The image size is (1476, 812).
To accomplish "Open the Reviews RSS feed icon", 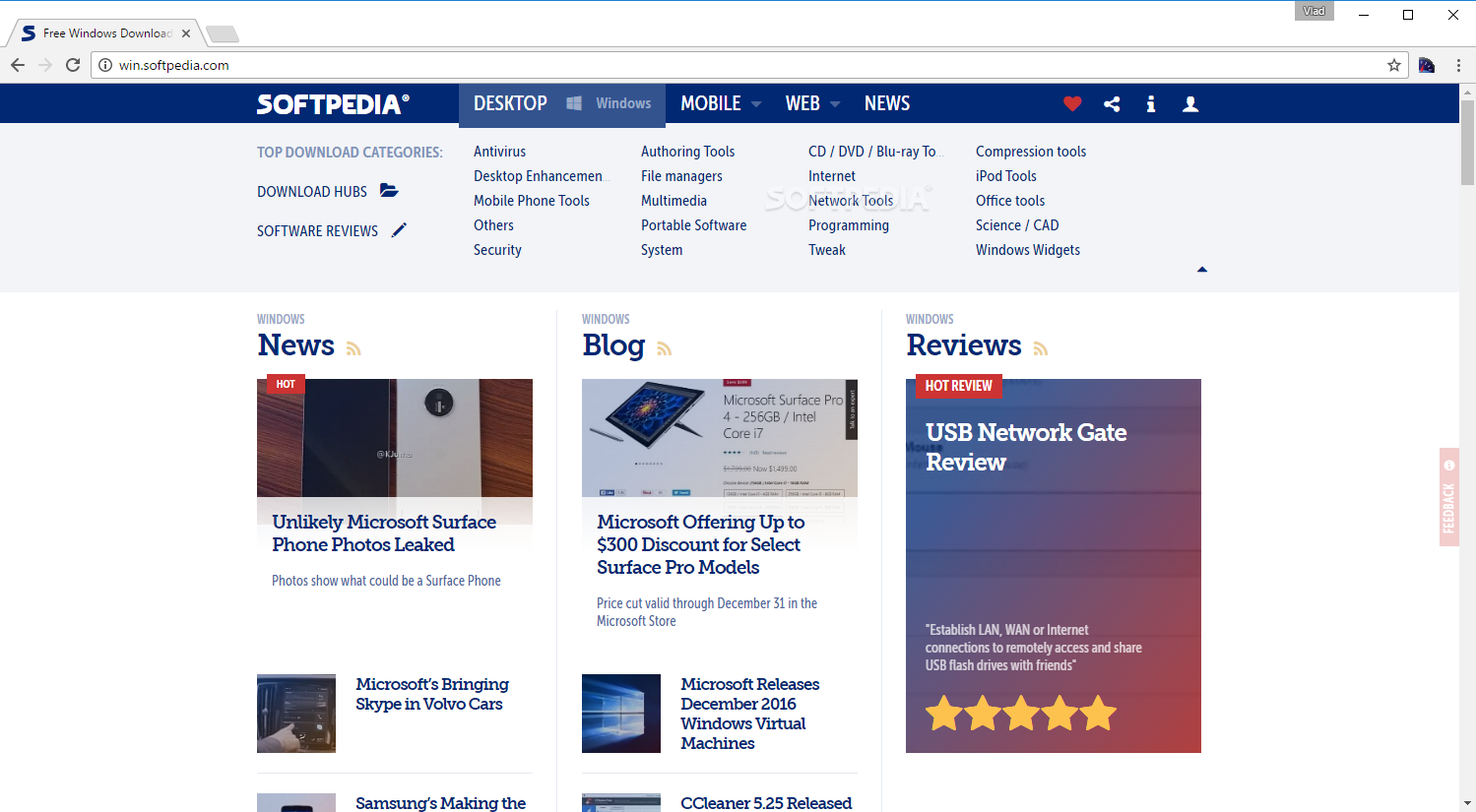I will pyautogui.click(x=1041, y=348).
